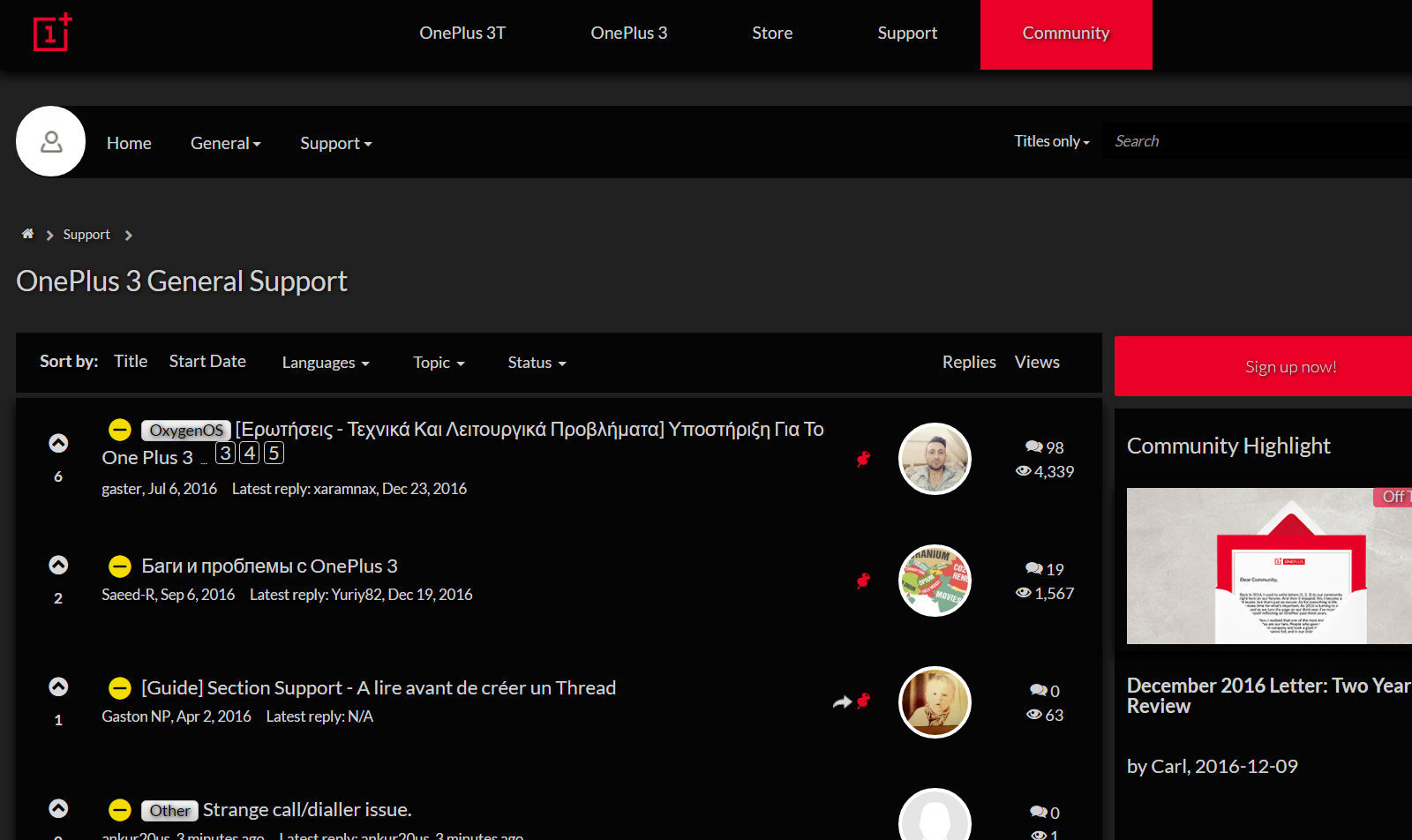Jump to page 5 of Greek thread

pyautogui.click(x=274, y=454)
